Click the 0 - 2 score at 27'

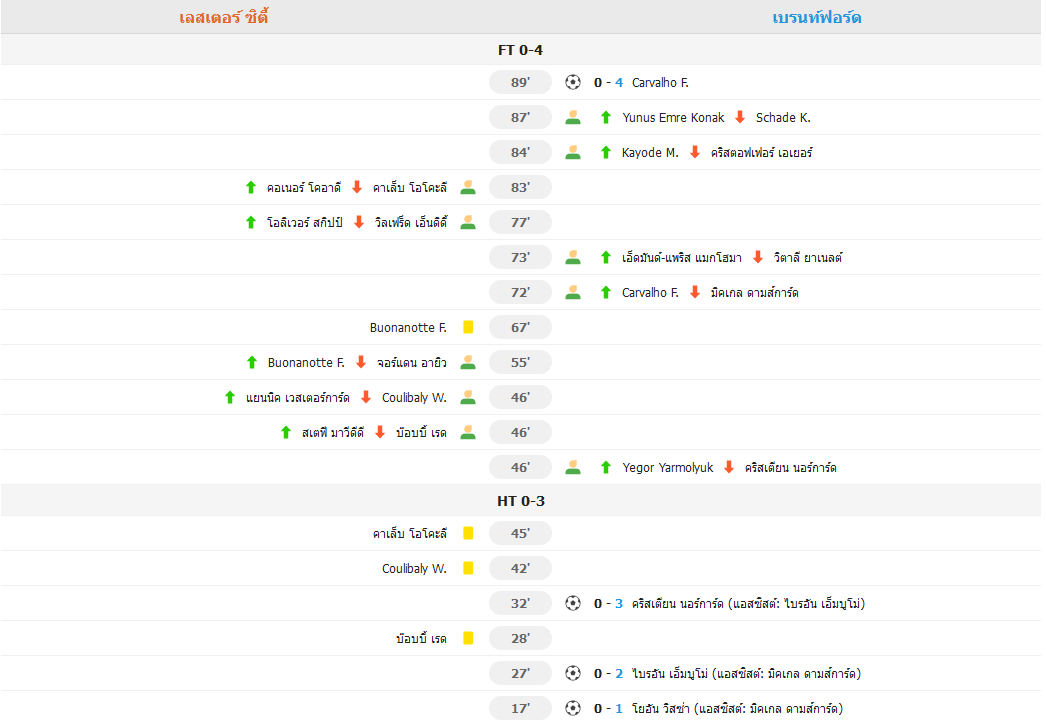coord(608,673)
